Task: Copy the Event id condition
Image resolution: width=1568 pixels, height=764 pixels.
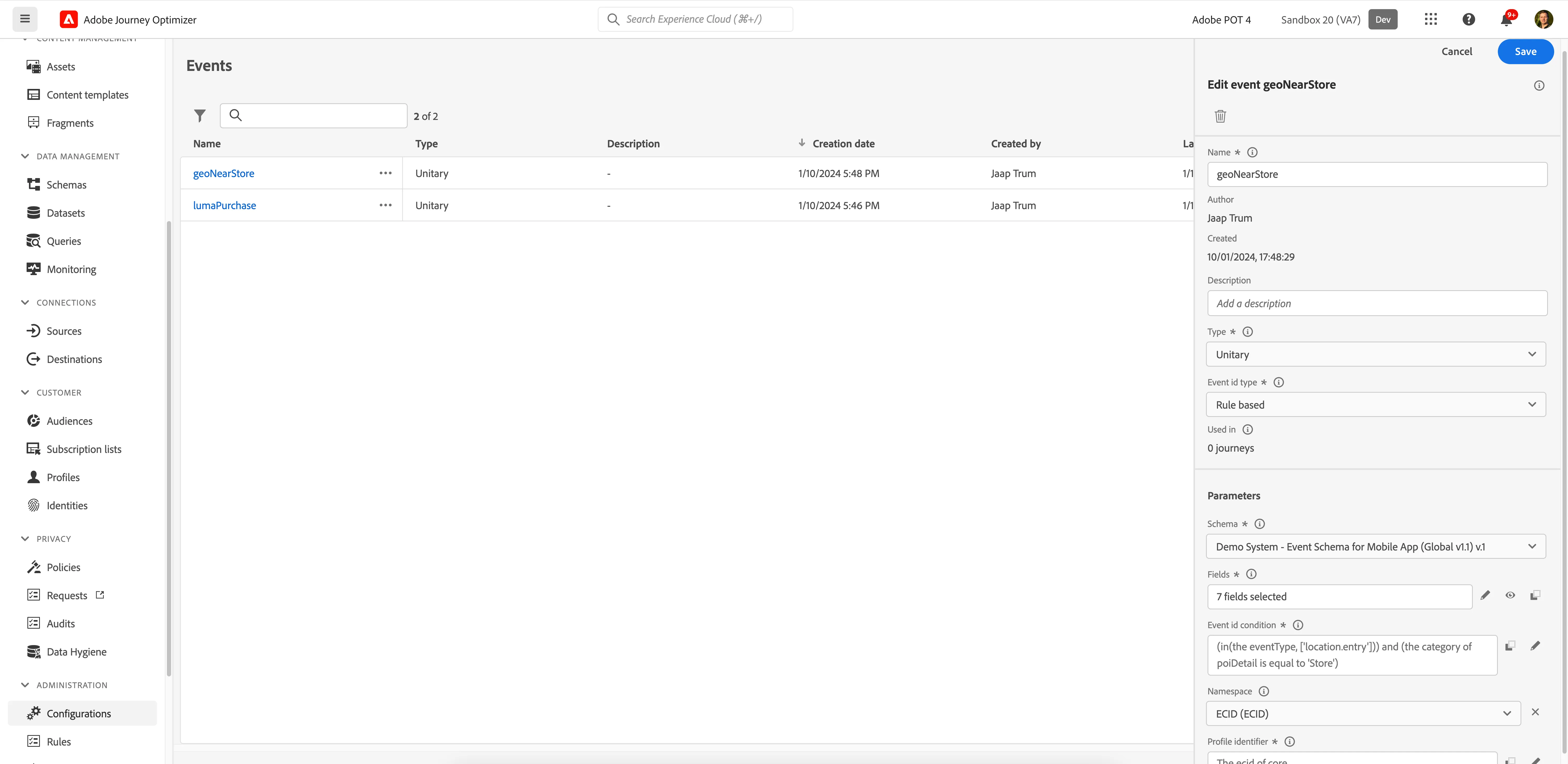Action: click(x=1510, y=646)
